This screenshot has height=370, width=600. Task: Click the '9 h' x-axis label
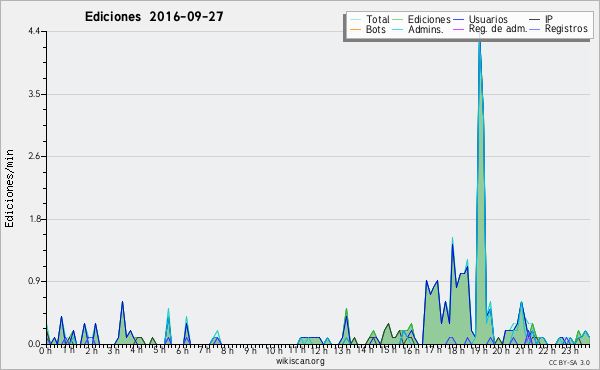point(250,350)
